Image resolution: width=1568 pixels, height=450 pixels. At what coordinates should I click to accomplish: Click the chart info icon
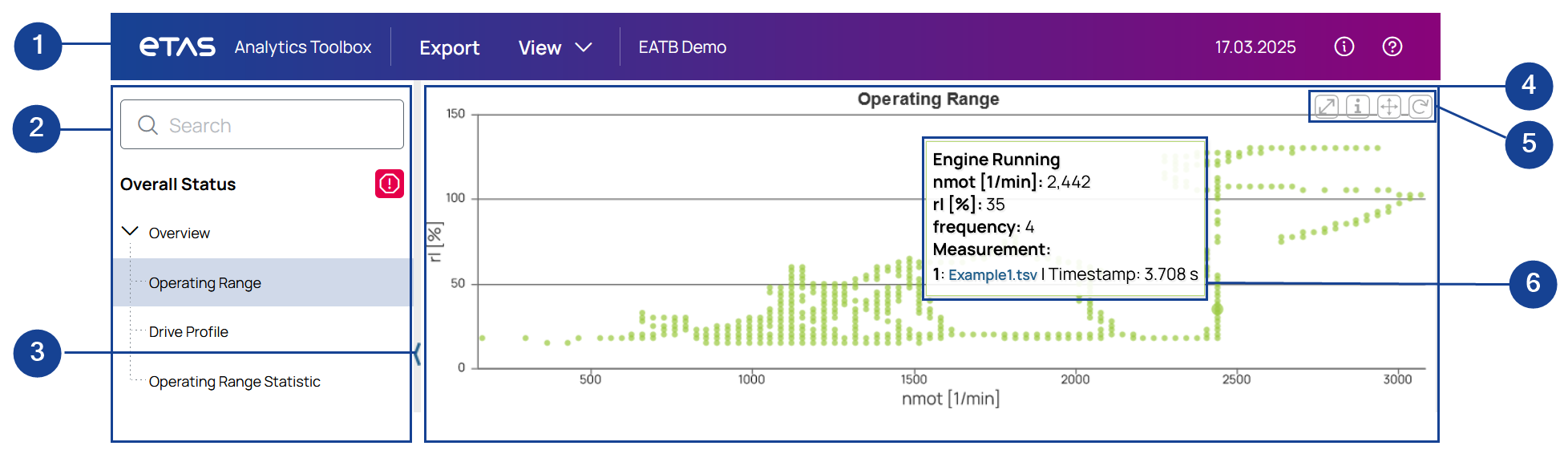click(x=1357, y=106)
